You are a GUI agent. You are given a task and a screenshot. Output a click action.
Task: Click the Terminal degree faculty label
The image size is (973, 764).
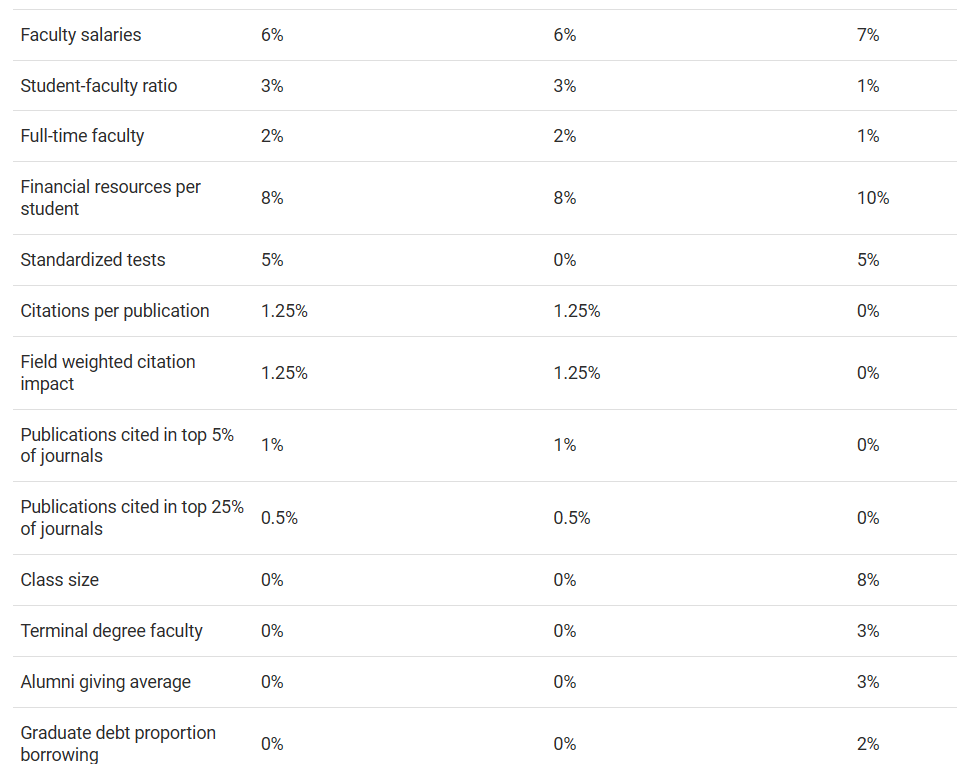click(111, 631)
